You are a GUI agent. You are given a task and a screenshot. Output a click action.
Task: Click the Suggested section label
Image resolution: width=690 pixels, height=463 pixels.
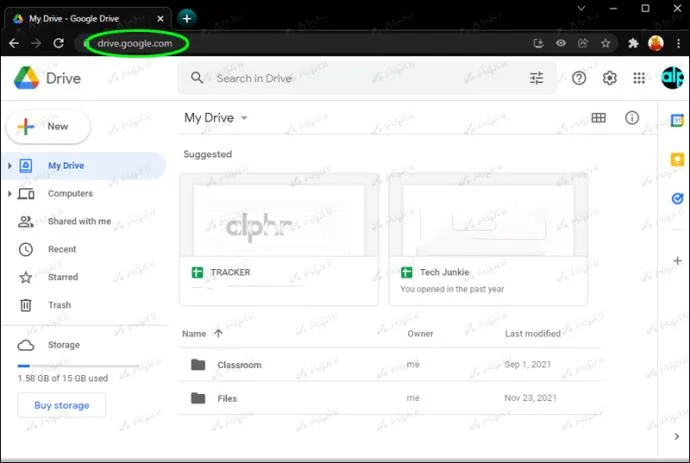(207, 154)
